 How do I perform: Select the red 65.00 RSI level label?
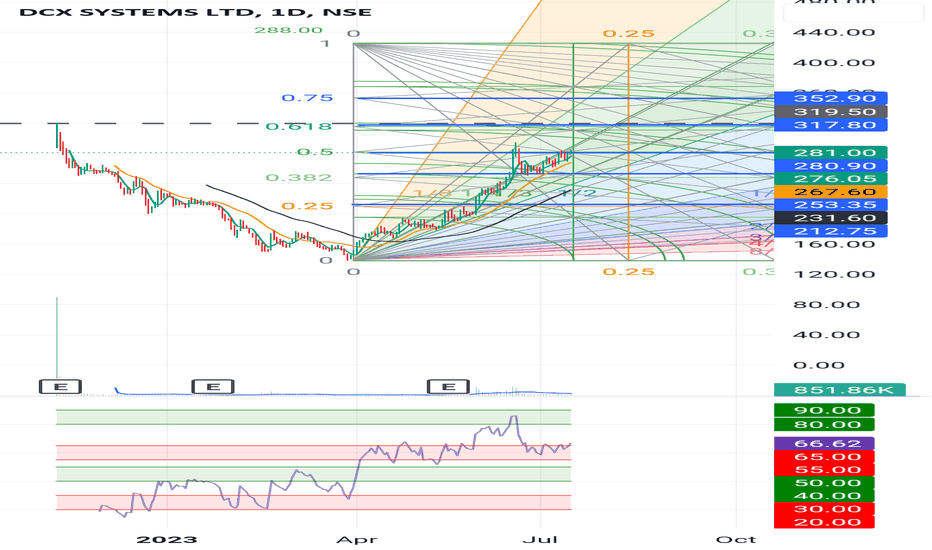coord(824,457)
